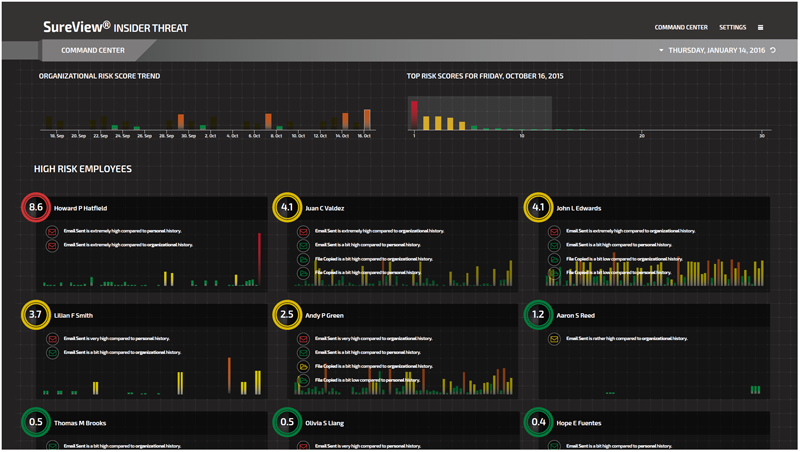Open the Howard P Hatfield employee name

click(81, 208)
